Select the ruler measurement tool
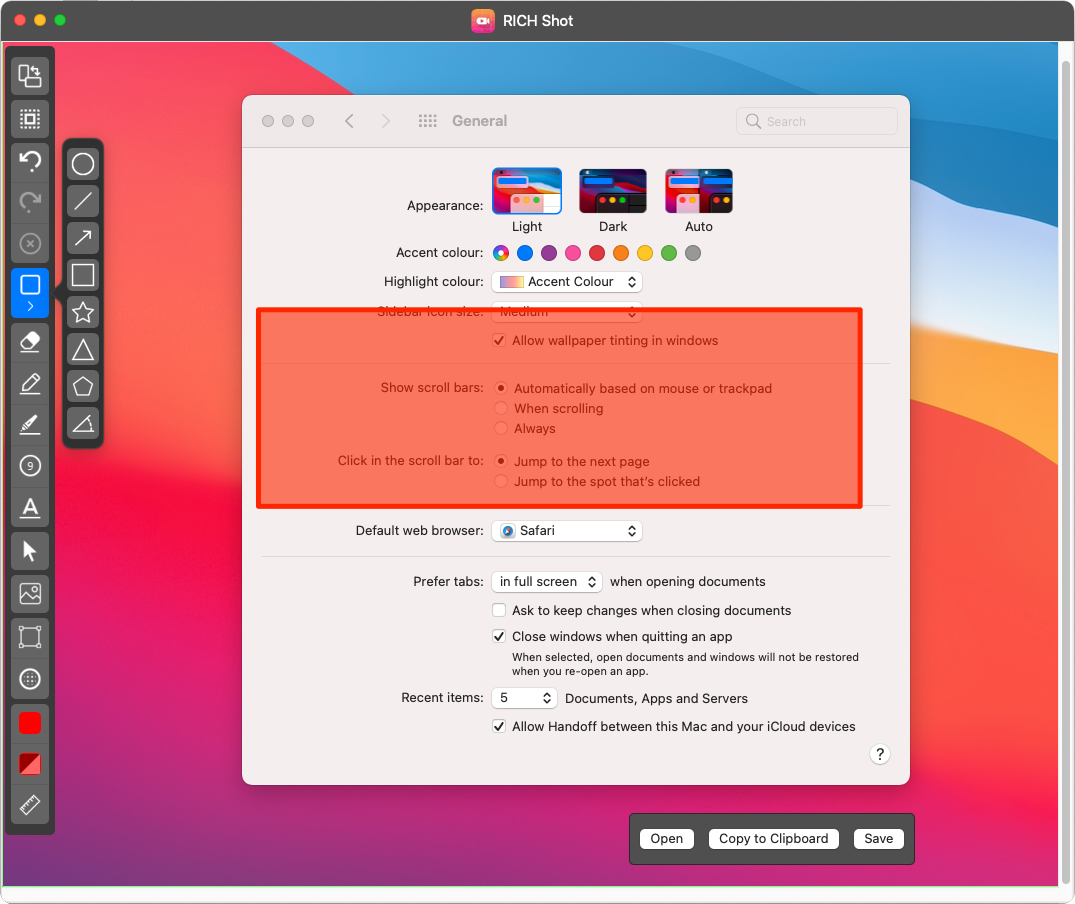Screen dimensions: 1075x904 [29, 805]
